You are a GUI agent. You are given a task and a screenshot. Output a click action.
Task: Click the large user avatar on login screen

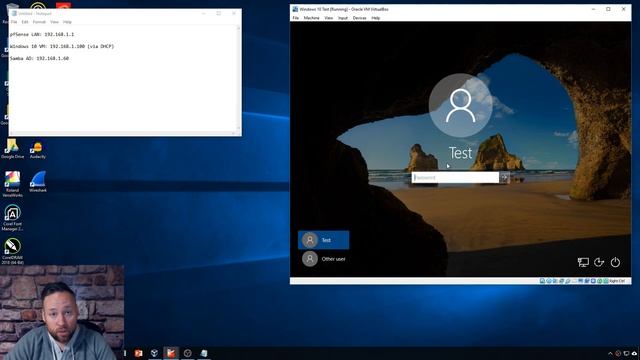point(460,105)
